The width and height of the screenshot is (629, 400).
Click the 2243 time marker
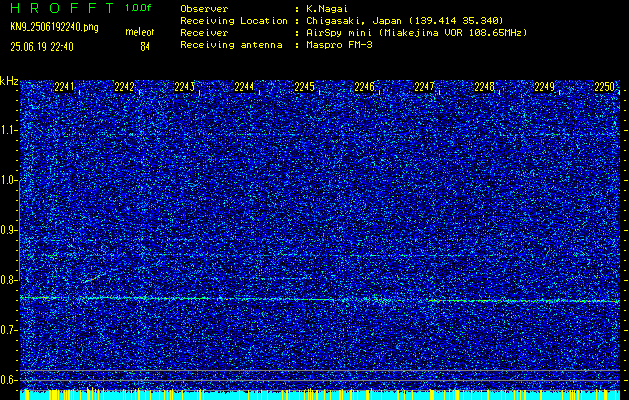click(x=185, y=87)
